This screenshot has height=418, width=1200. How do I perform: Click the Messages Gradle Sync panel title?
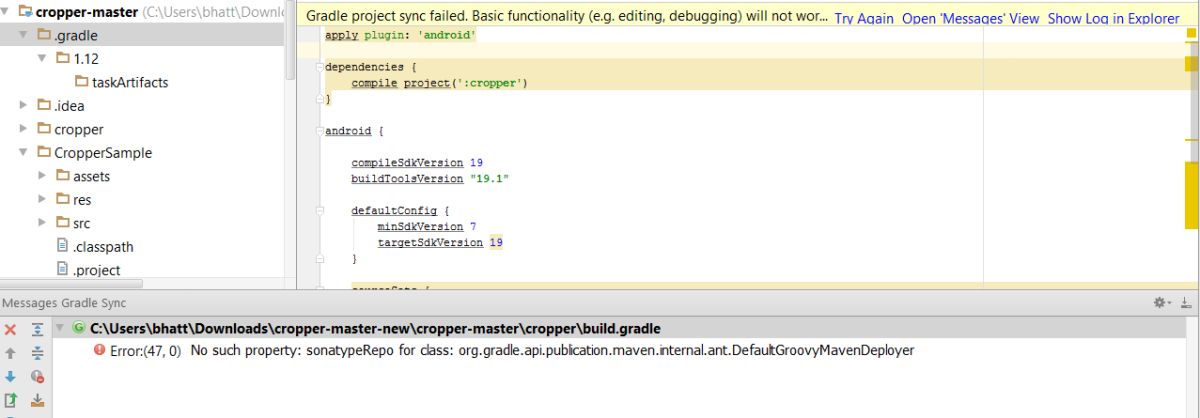click(64, 302)
